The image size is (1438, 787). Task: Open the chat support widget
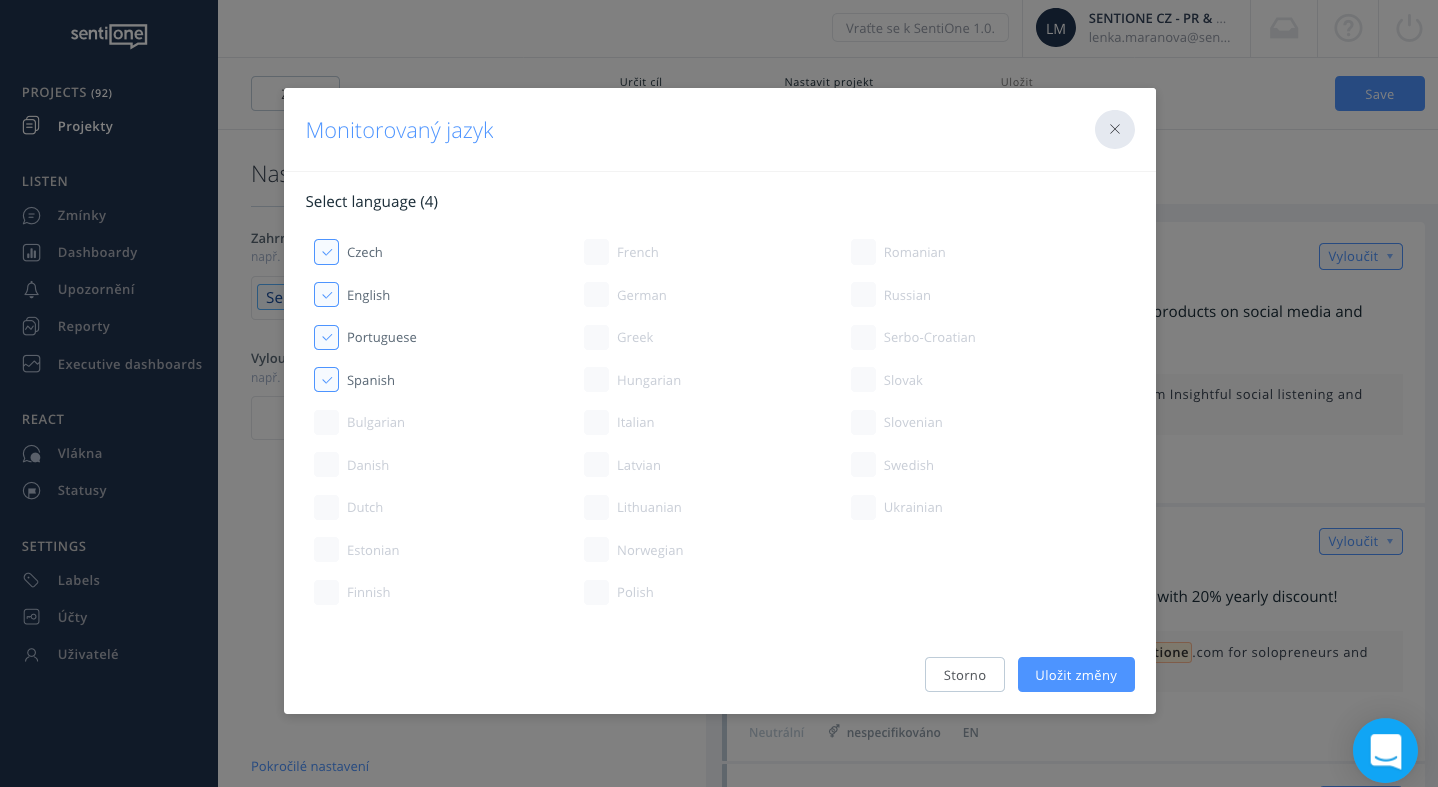(1385, 750)
